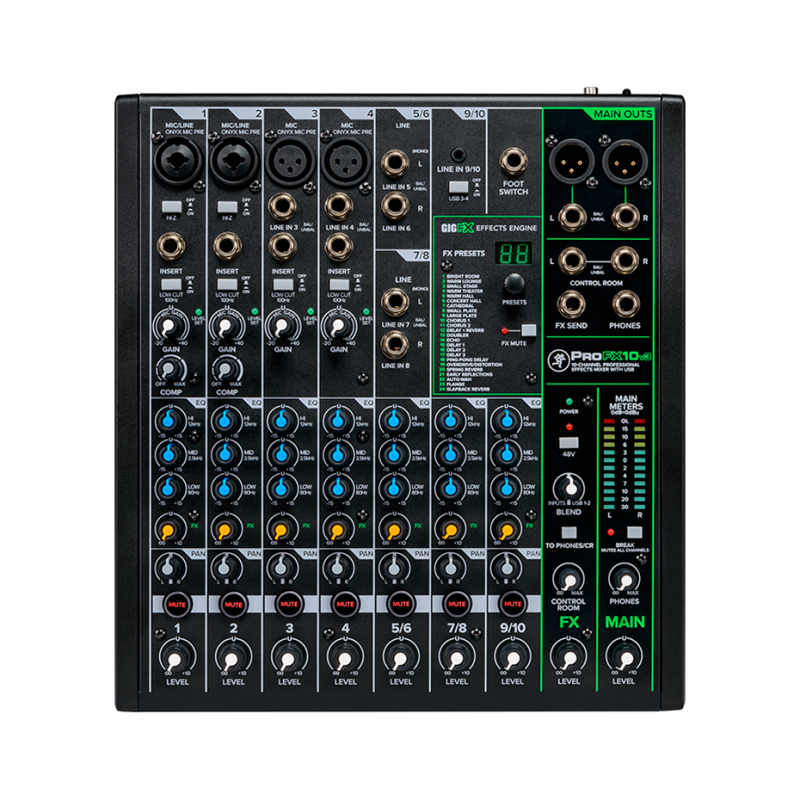The height and width of the screenshot is (800, 800).
Task: Click the Mackie ProFX10v3 logo
Action: tap(599, 360)
